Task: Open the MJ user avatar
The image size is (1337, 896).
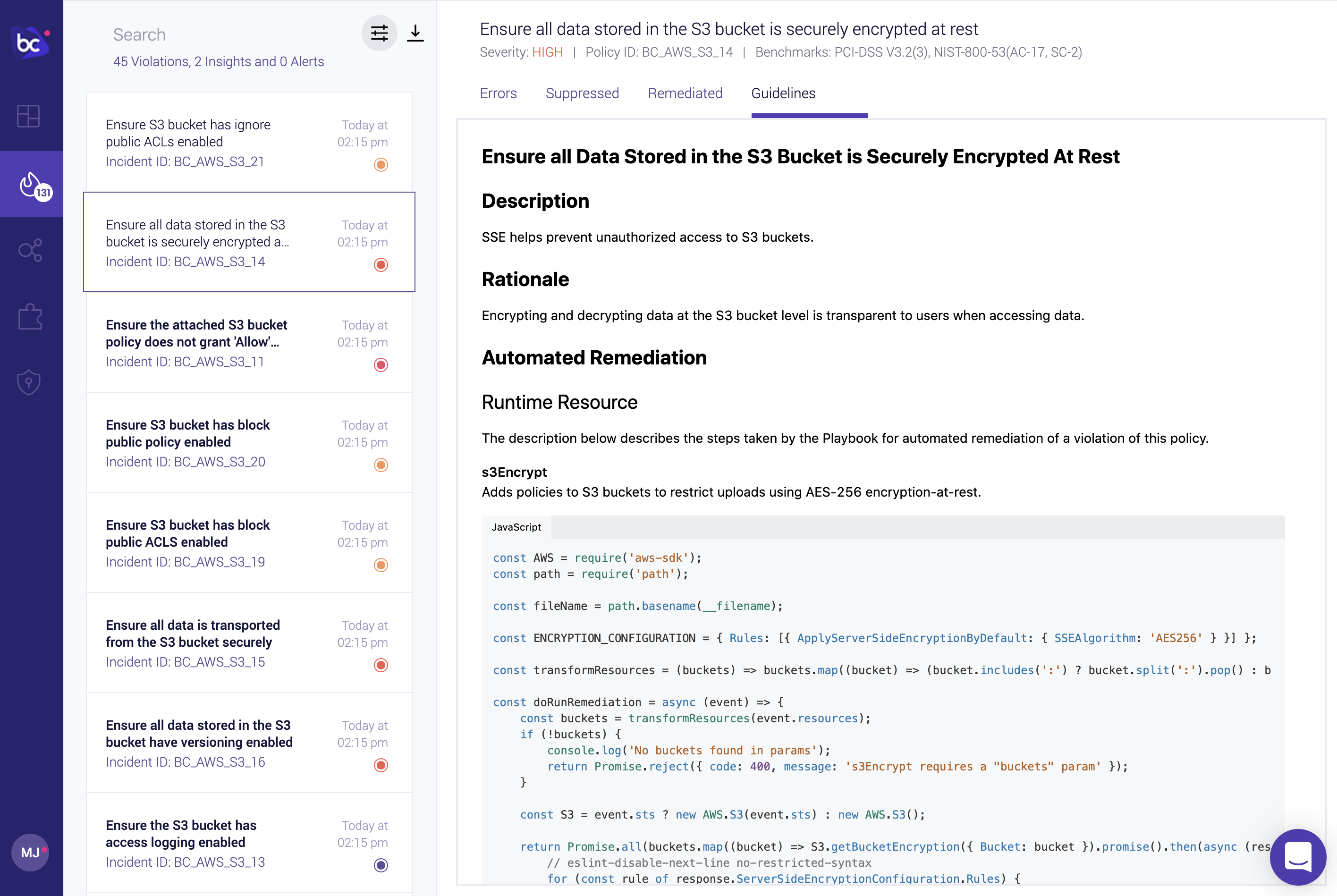Action: click(x=30, y=852)
